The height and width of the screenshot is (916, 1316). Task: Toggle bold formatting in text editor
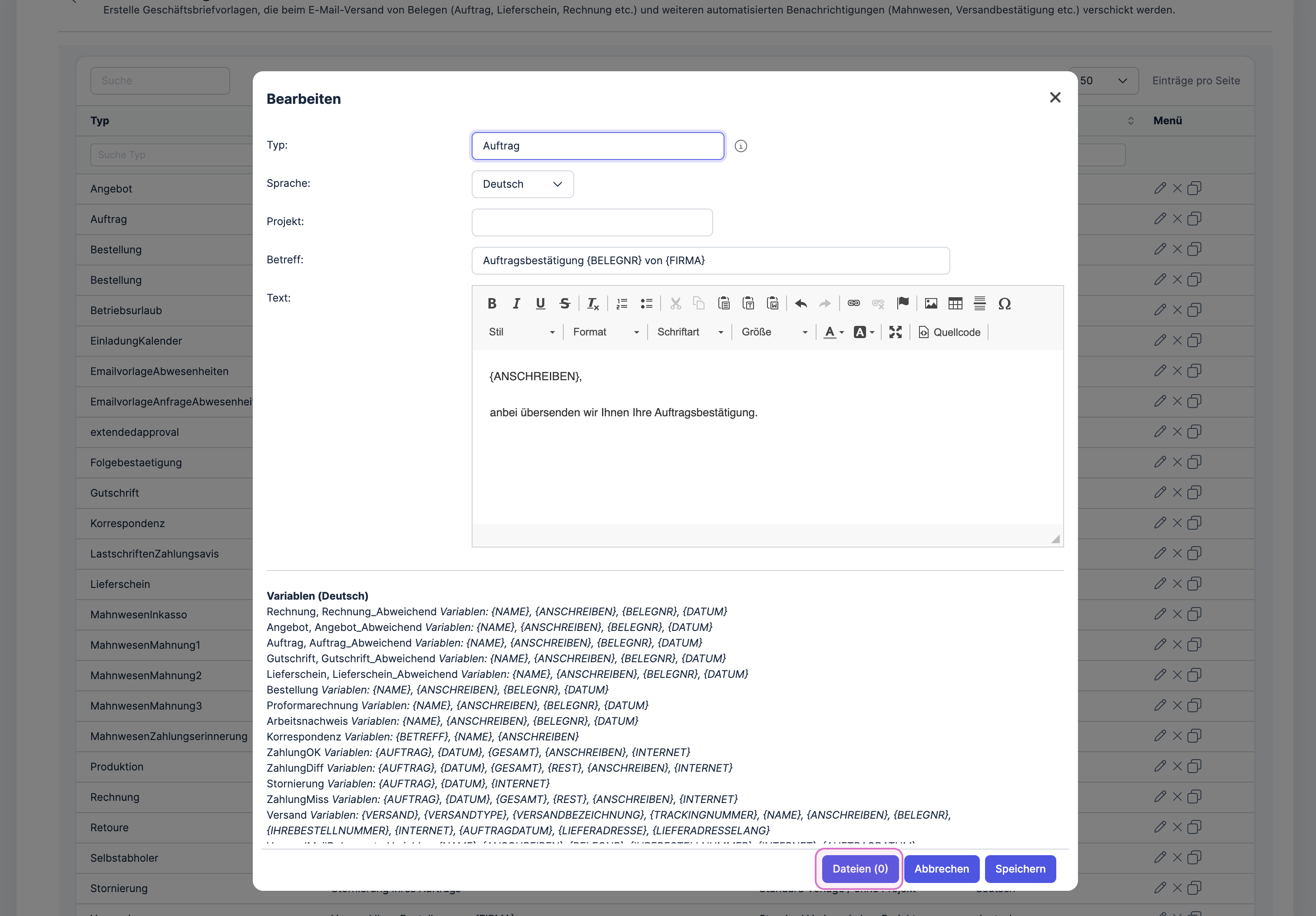point(491,303)
